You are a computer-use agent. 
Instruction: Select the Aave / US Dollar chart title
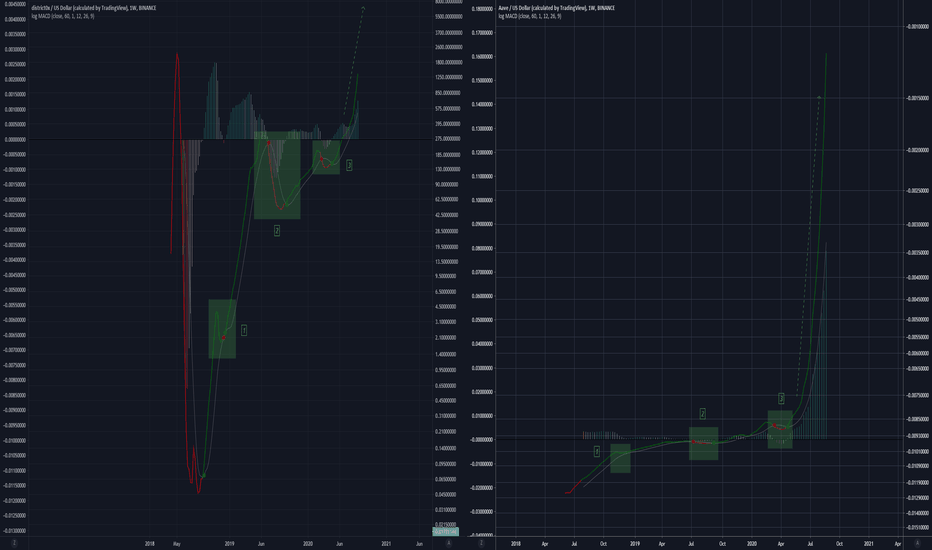click(x=556, y=8)
